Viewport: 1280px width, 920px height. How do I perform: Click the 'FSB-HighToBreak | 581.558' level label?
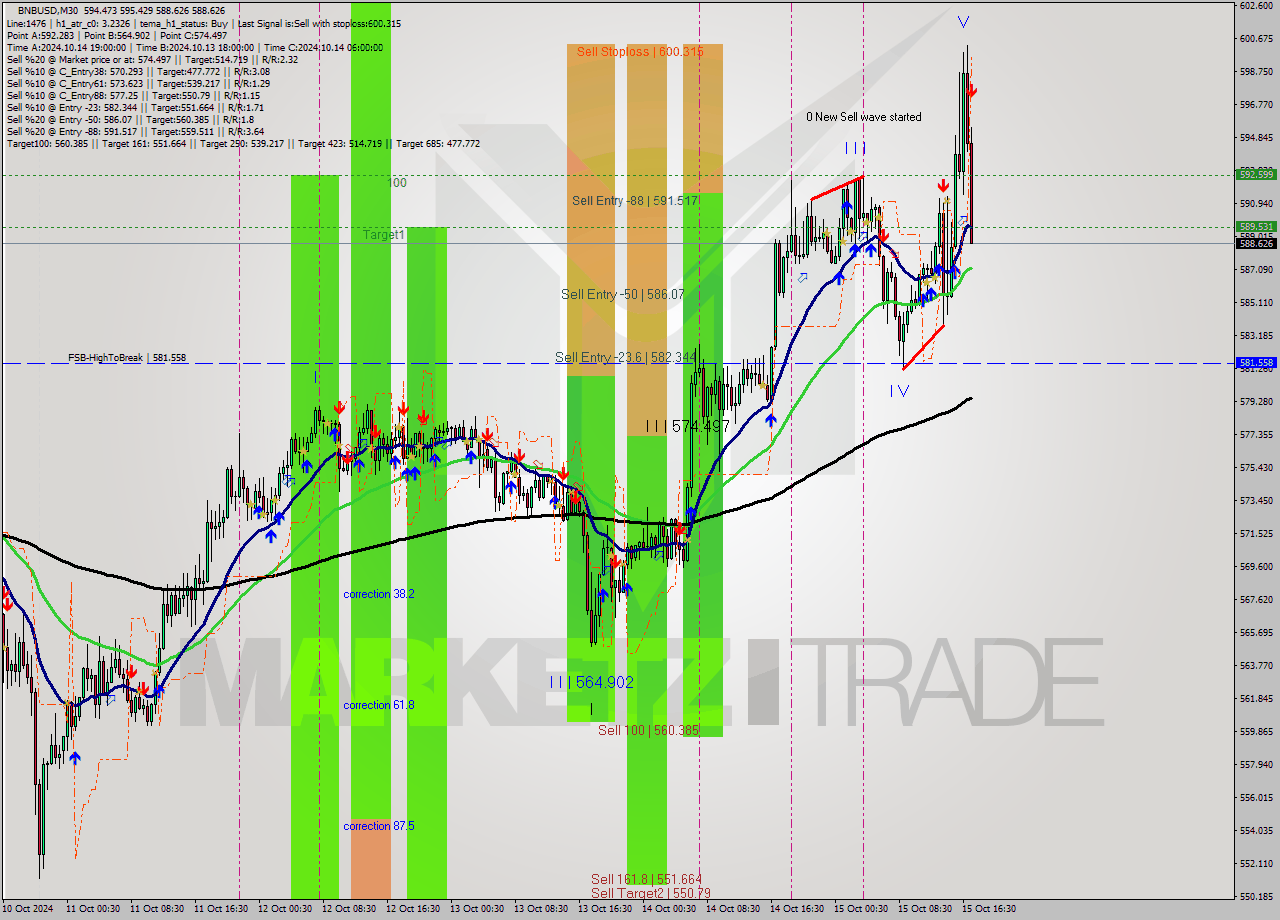[x=127, y=357]
